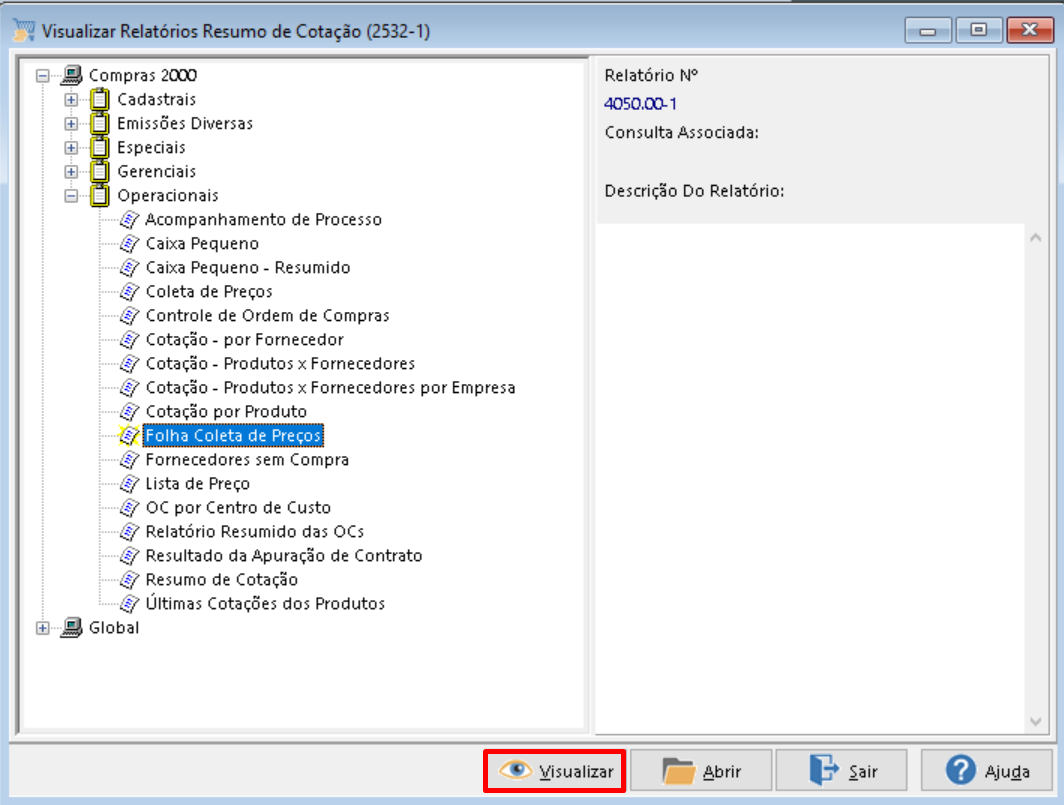
Task: Click inside the report description box
Action: pos(811,479)
